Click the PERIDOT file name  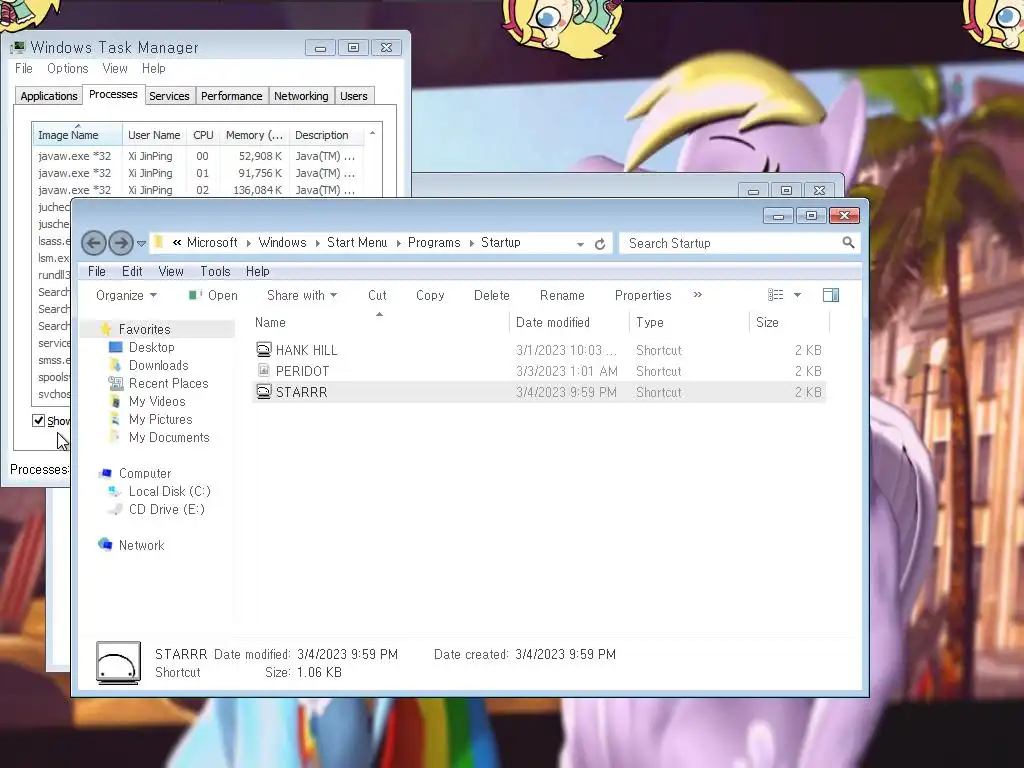tap(302, 371)
